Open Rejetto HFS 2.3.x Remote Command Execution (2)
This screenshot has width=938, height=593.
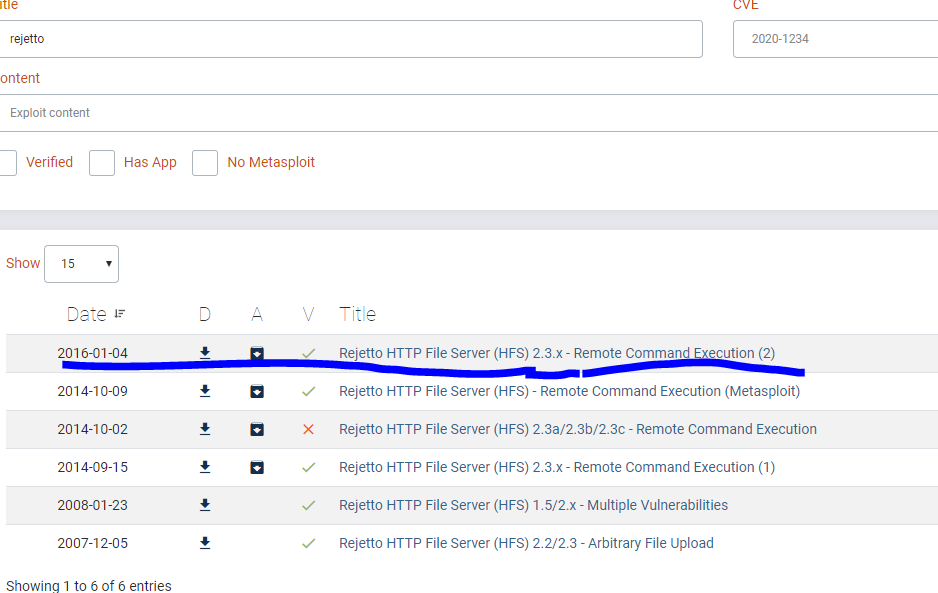tap(556, 353)
